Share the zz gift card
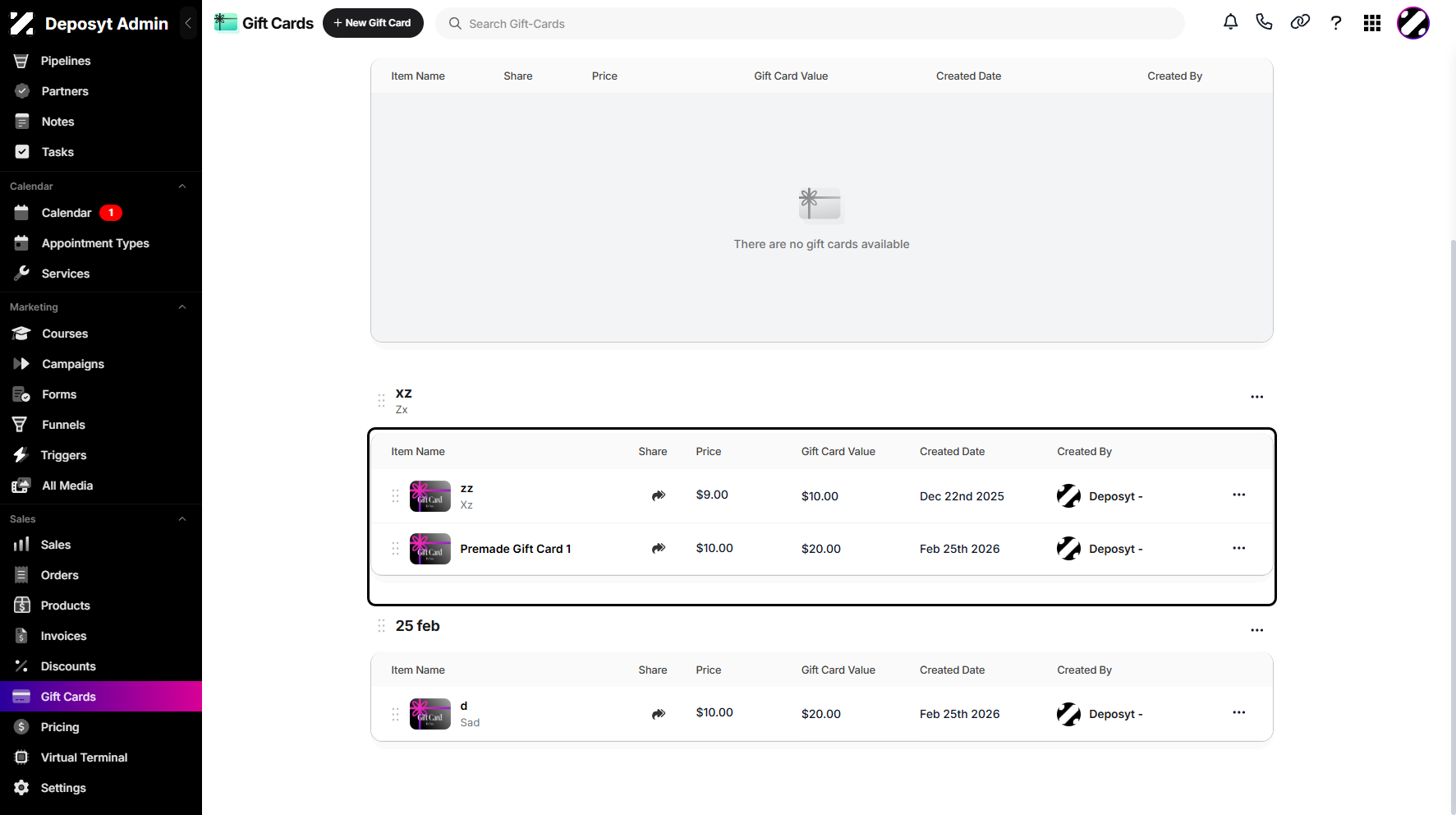The image size is (1456, 815). click(x=659, y=495)
